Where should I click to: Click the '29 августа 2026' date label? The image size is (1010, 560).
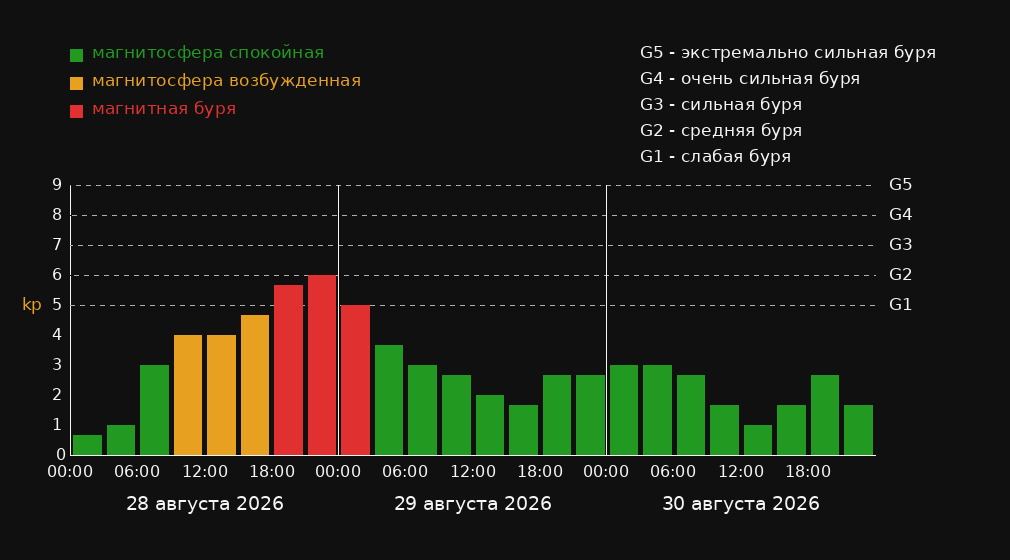coord(473,504)
